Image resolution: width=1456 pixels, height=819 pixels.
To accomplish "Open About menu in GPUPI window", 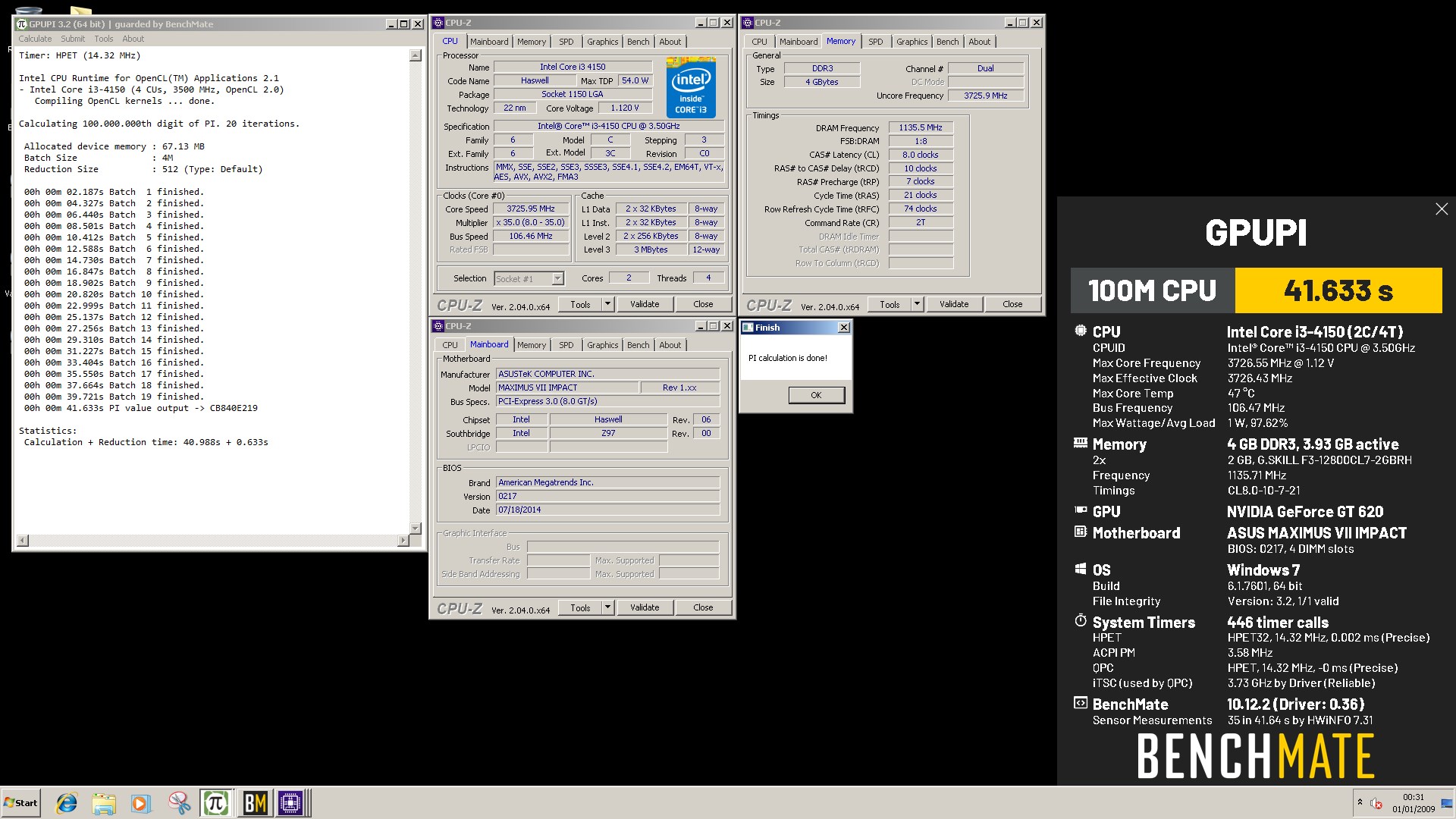I will pyautogui.click(x=133, y=39).
